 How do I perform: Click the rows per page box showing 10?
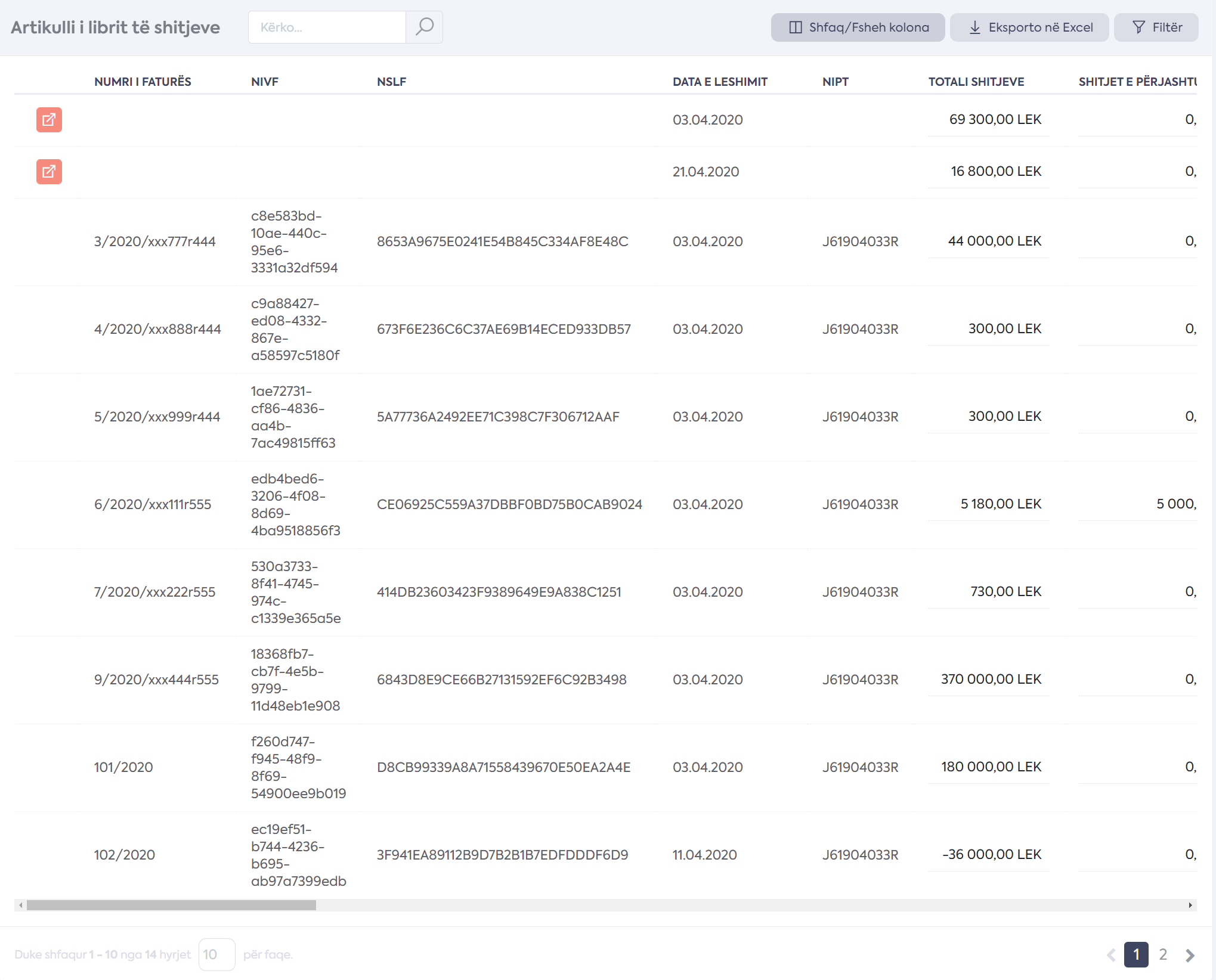pyautogui.click(x=216, y=954)
